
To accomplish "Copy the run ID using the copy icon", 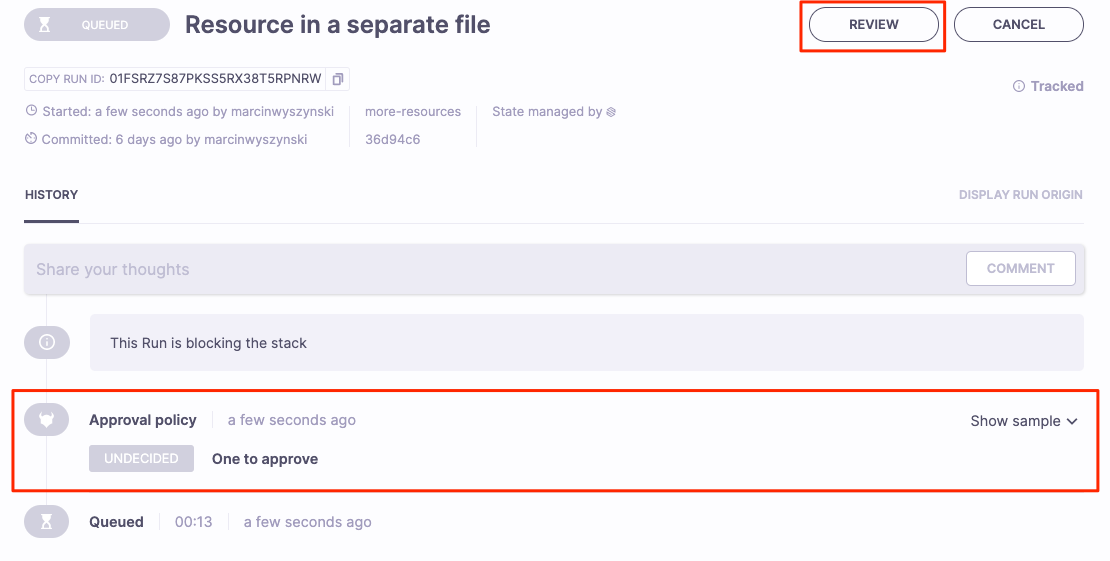I will (x=338, y=79).
